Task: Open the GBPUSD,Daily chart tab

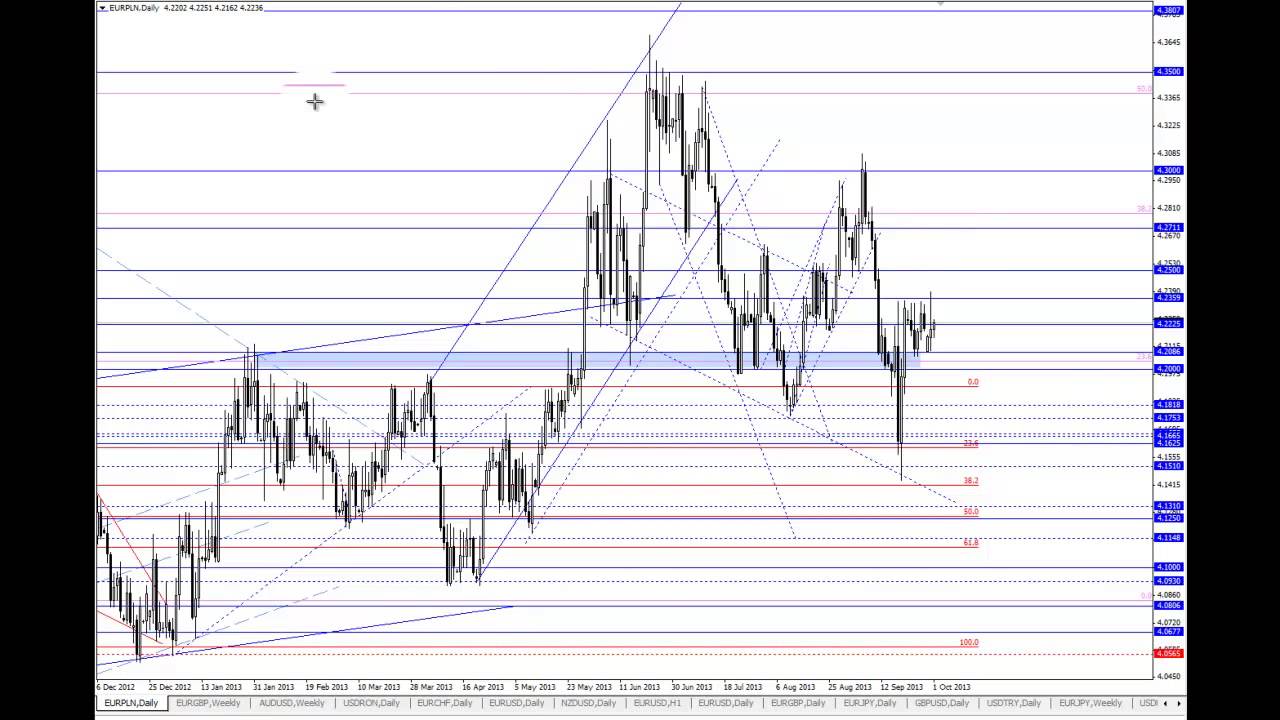Action: pos(942,703)
